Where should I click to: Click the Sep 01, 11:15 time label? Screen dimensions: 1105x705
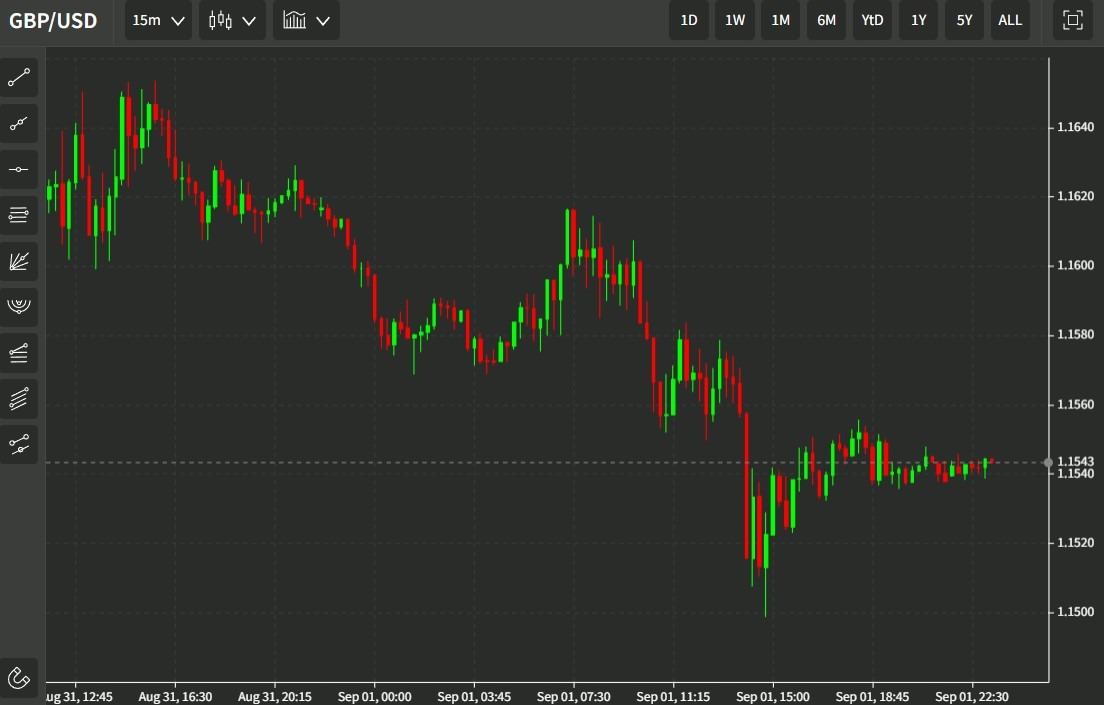pos(673,697)
